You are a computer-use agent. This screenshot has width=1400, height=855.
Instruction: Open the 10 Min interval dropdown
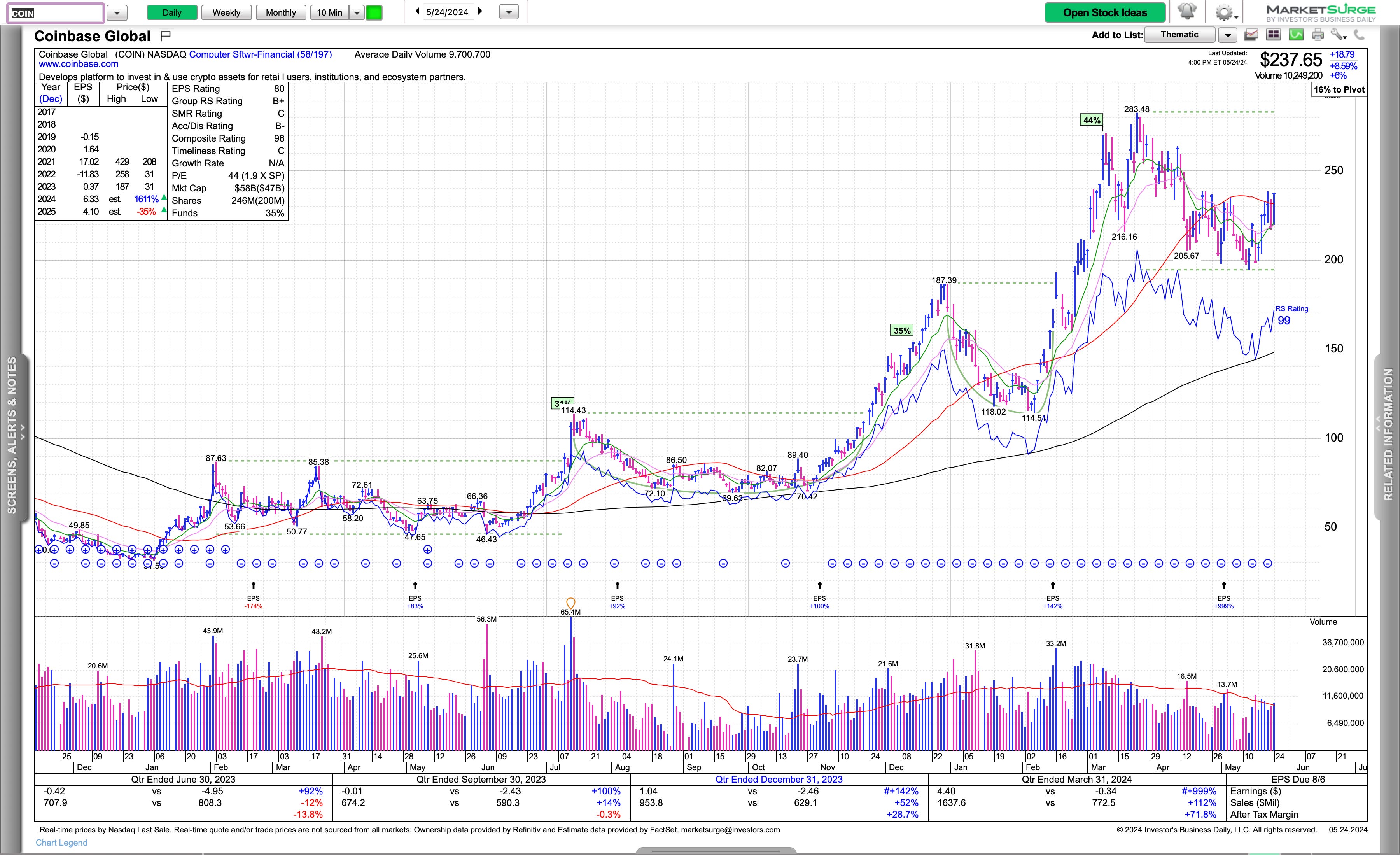(357, 12)
